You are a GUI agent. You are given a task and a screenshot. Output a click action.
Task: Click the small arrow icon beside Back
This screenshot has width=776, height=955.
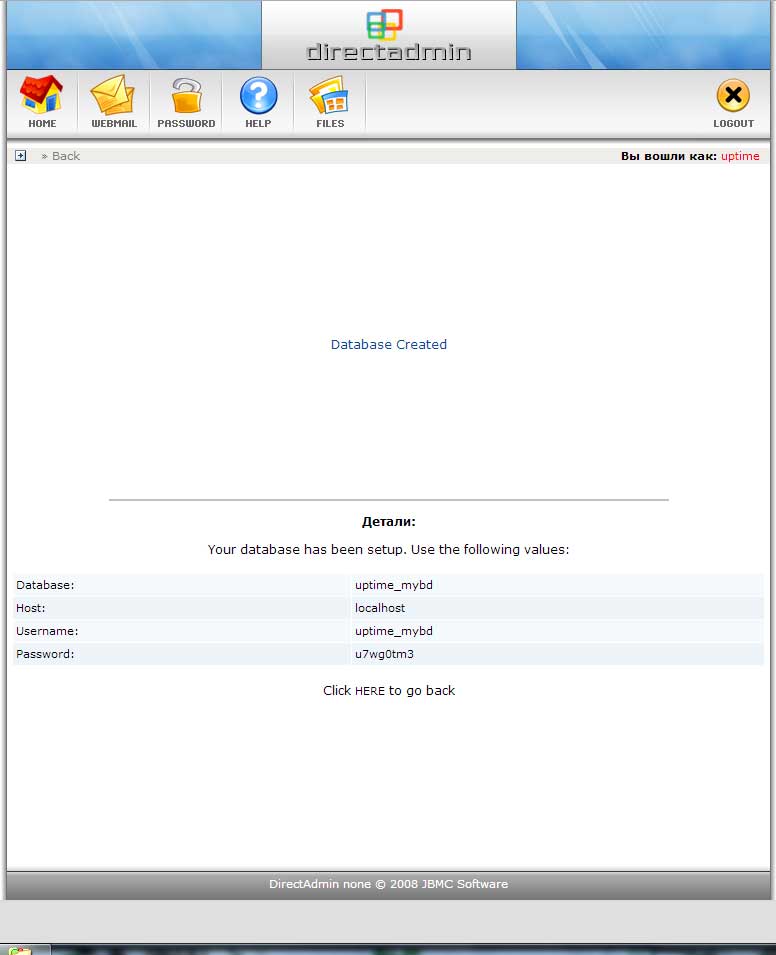tap(21, 156)
